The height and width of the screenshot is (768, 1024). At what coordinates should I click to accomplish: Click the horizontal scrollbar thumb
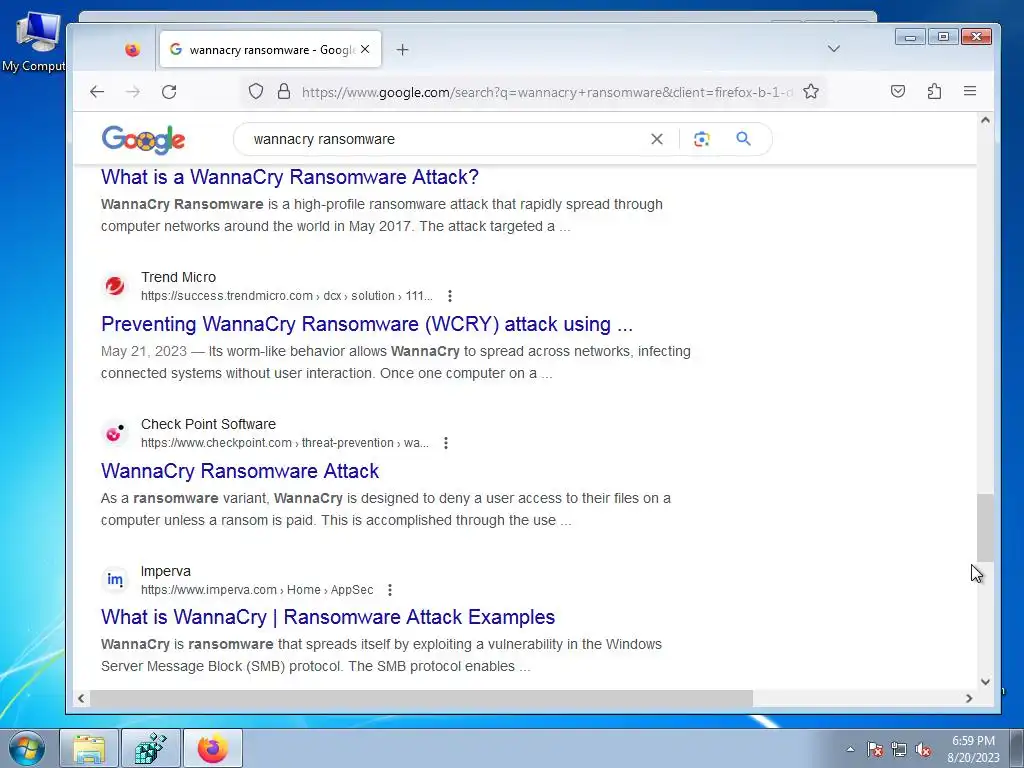pyautogui.click(x=421, y=698)
